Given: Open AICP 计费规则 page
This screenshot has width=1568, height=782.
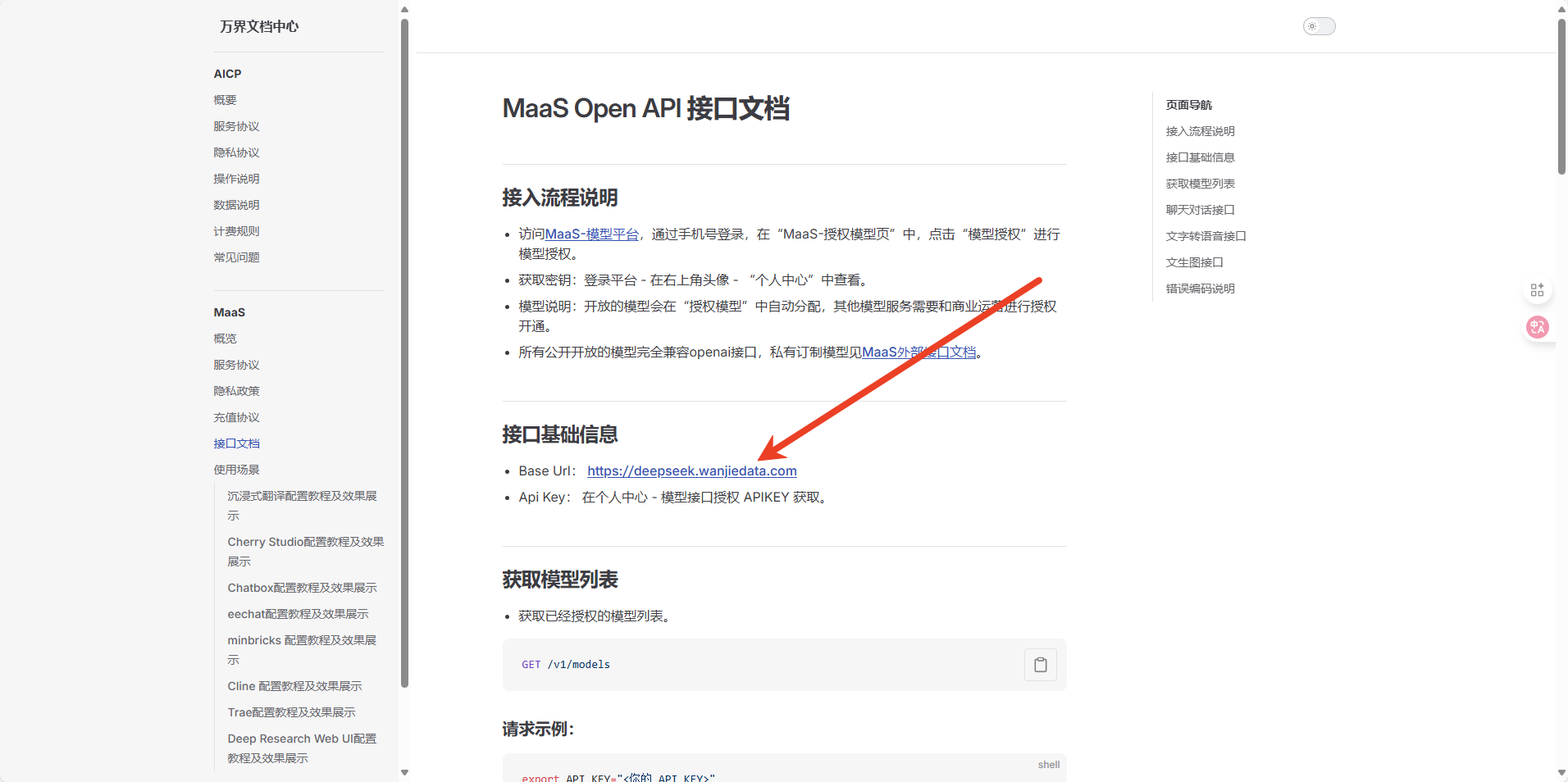Looking at the screenshot, I should 236,231.
